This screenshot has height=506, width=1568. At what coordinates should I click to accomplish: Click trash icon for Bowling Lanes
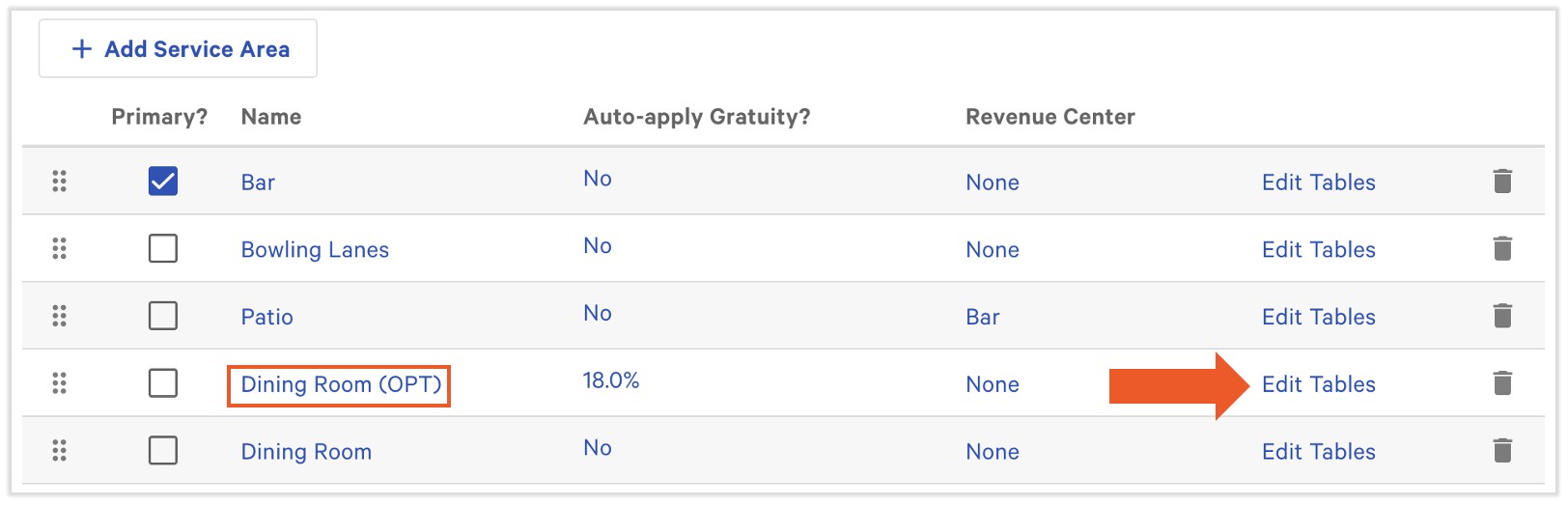[1501, 249]
